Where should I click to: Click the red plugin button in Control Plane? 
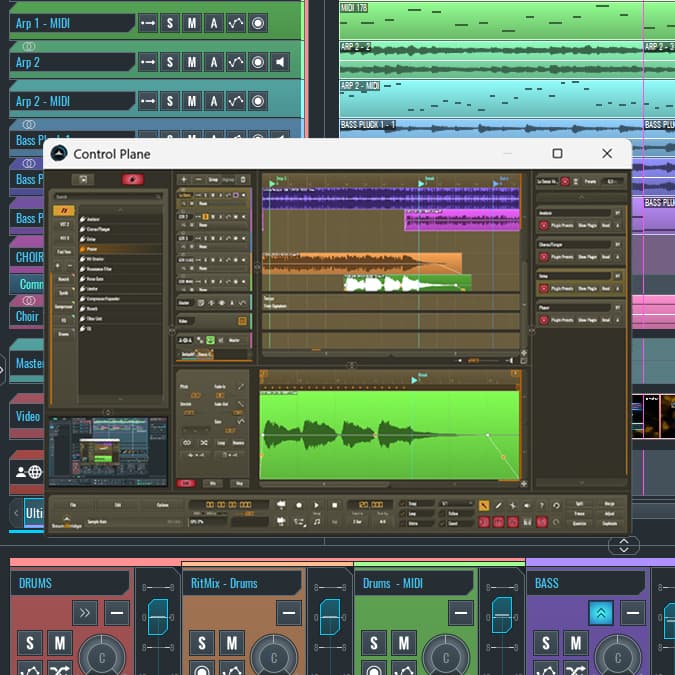click(x=133, y=179)
